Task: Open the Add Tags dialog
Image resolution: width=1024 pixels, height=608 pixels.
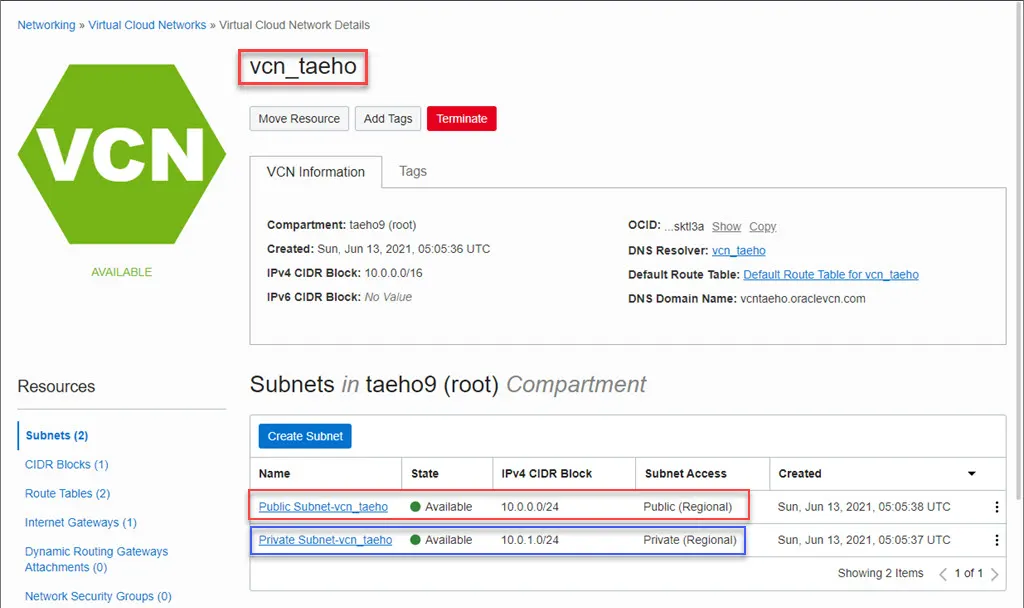Action: (x=387, y=118)
